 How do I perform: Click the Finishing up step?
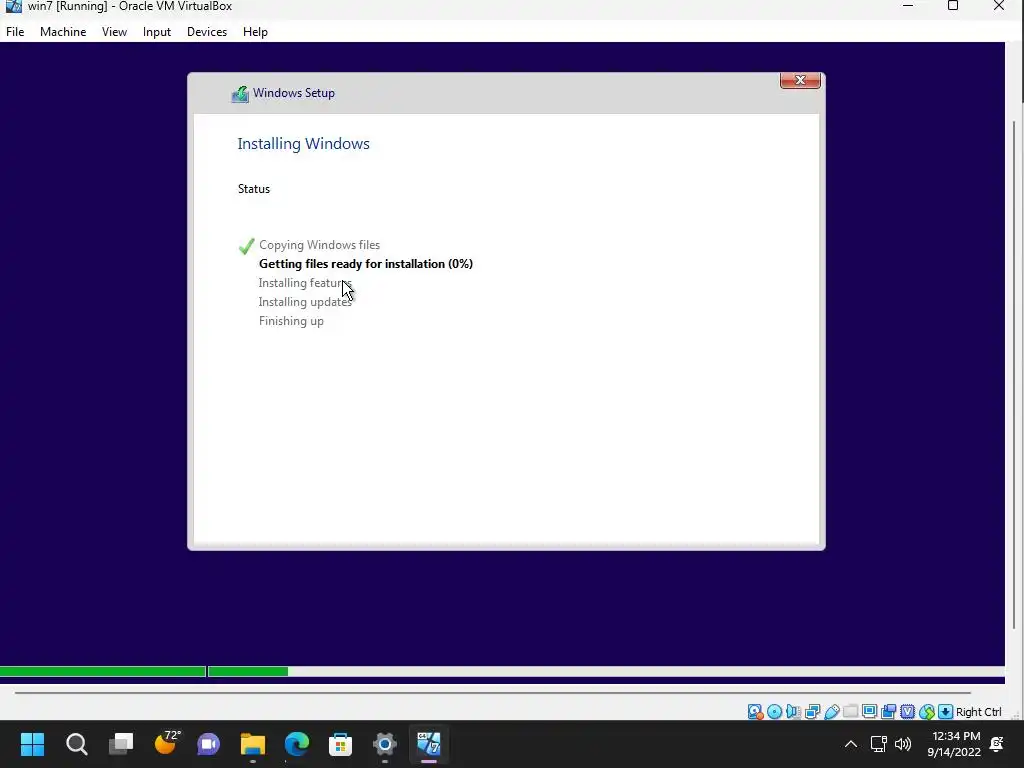click(x=291, y=321)
